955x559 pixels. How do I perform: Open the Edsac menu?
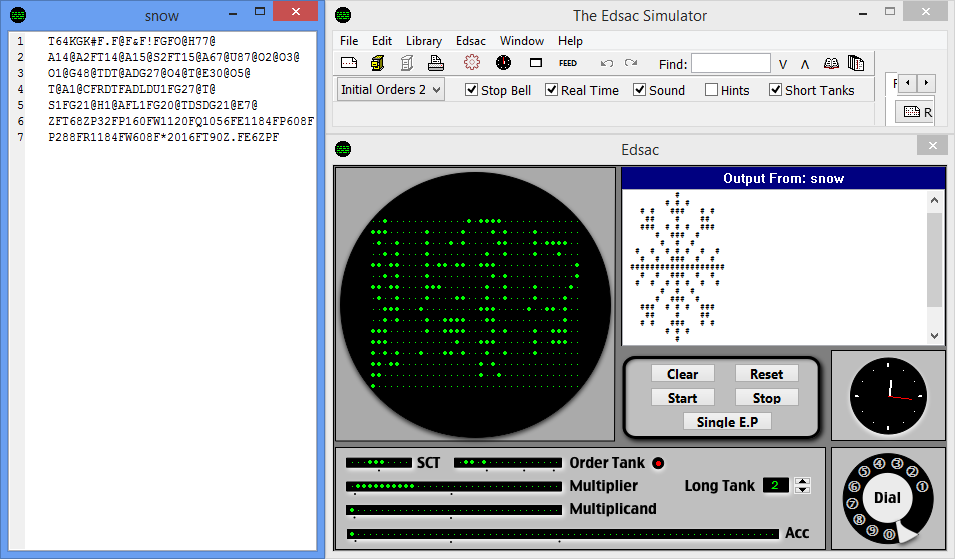click(x=471, y=41)
